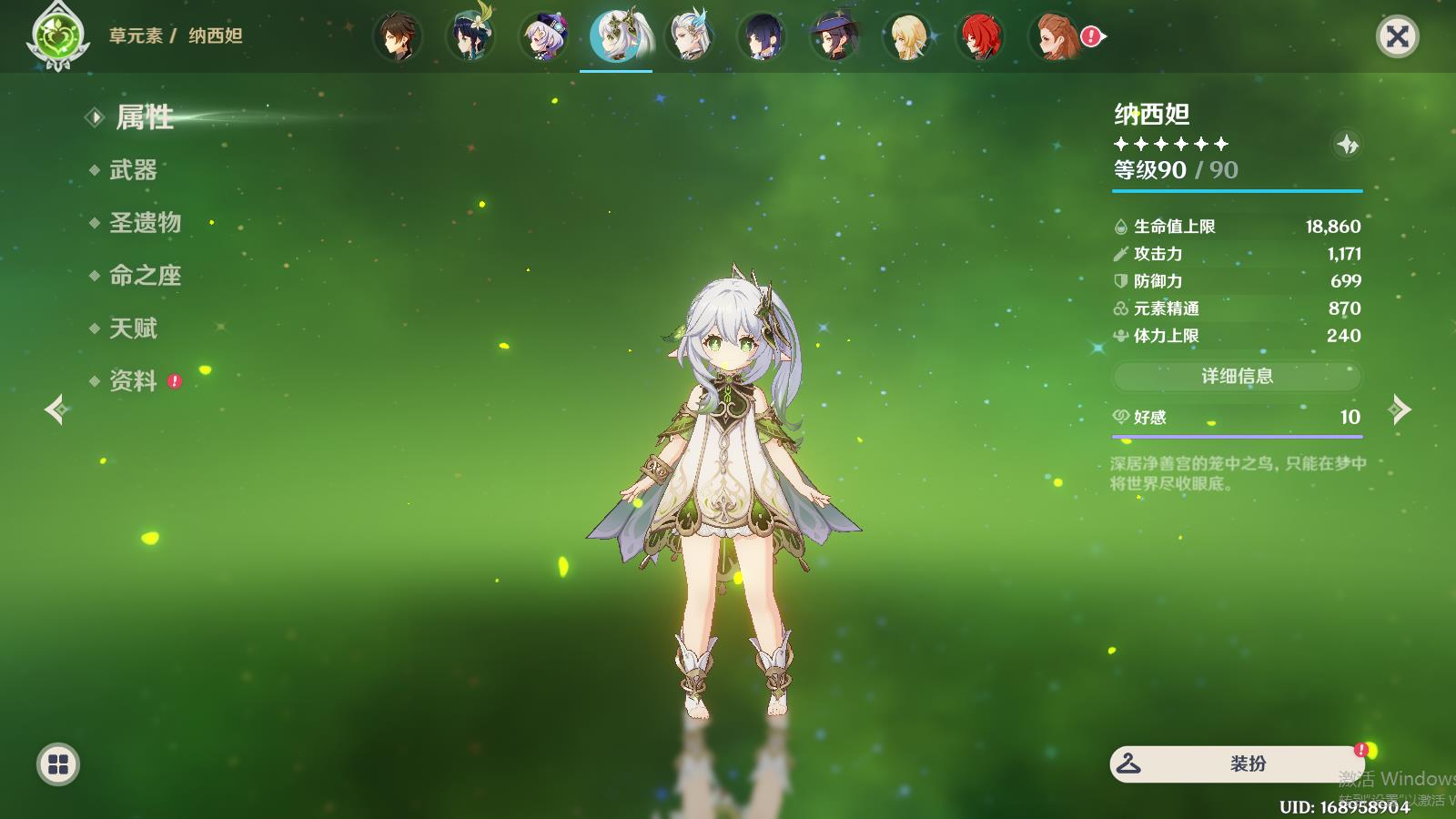Go to next character with right arrow
This screenshot has height=819, width=1456.
click(x=1400, y=409)
